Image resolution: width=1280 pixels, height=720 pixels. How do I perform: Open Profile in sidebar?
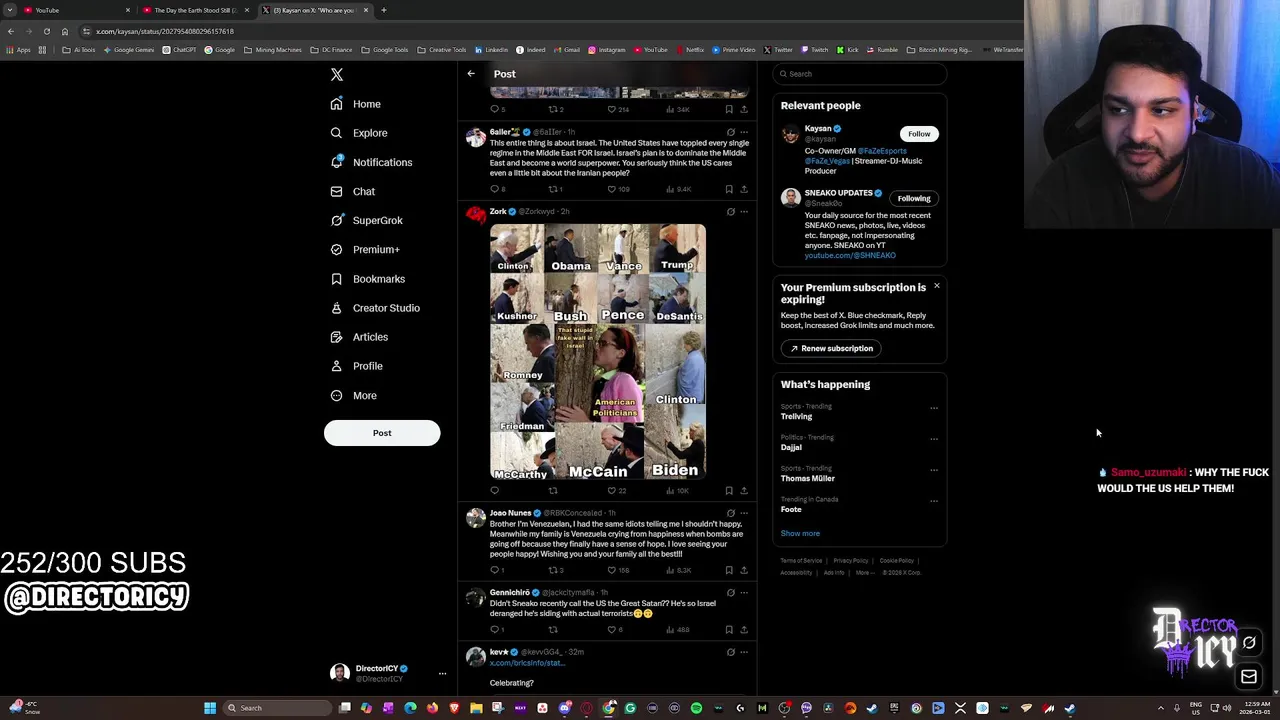click(356, 366)
